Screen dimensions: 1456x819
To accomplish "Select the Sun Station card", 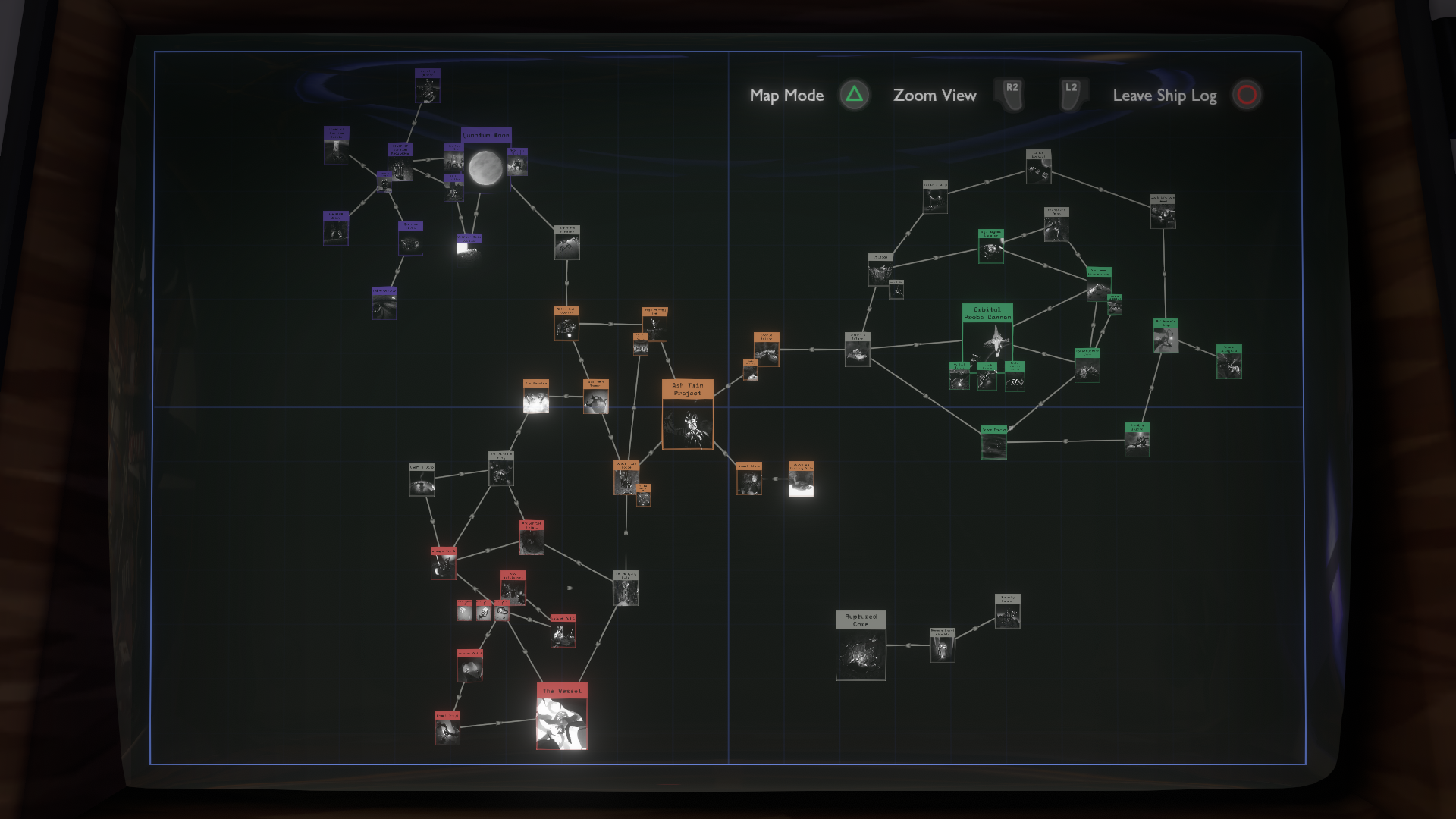I will (x=536, y=396).
